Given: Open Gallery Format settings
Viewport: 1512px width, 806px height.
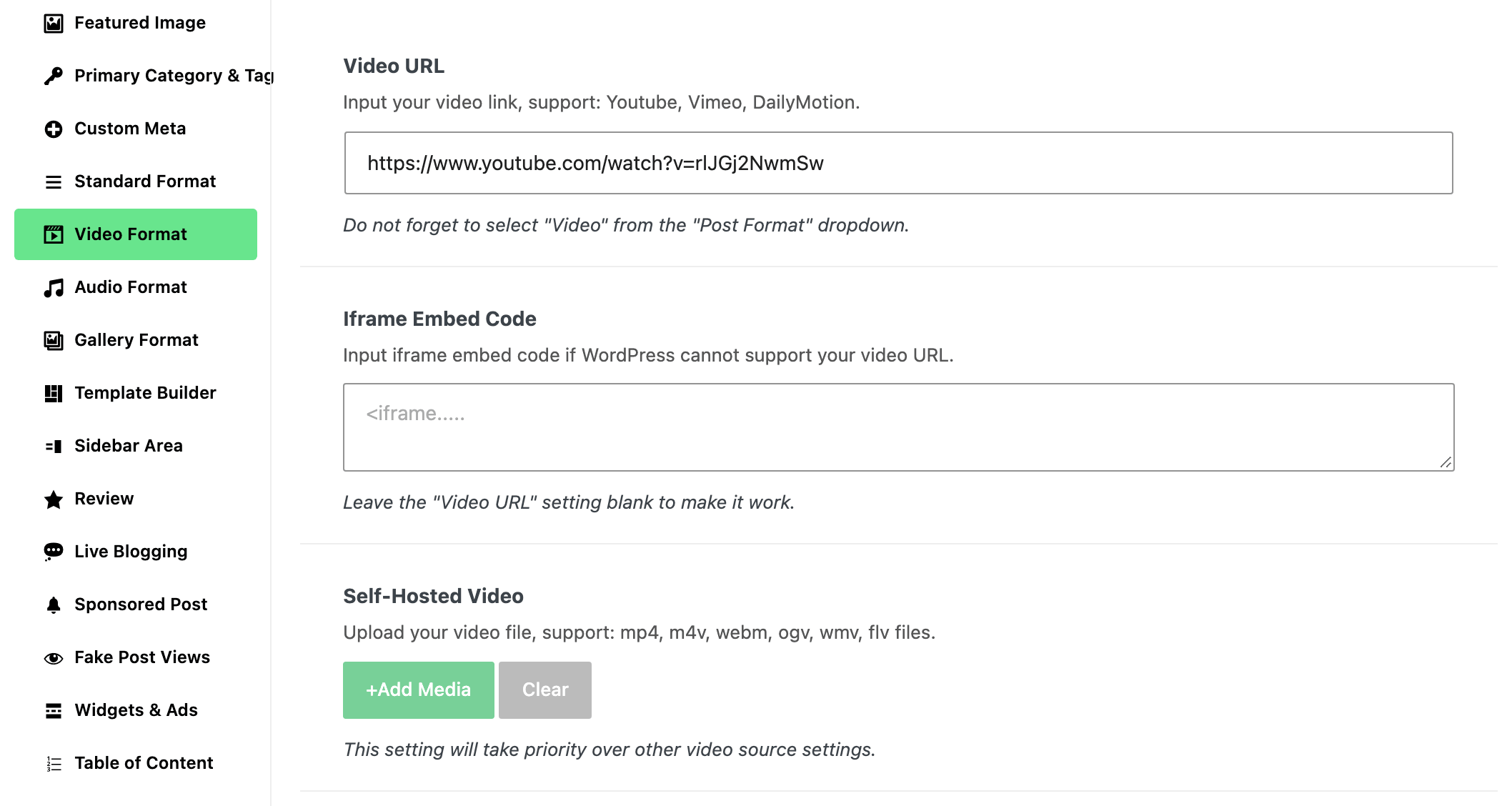Looking at the screenshot, I should click(x=136, y=340).
